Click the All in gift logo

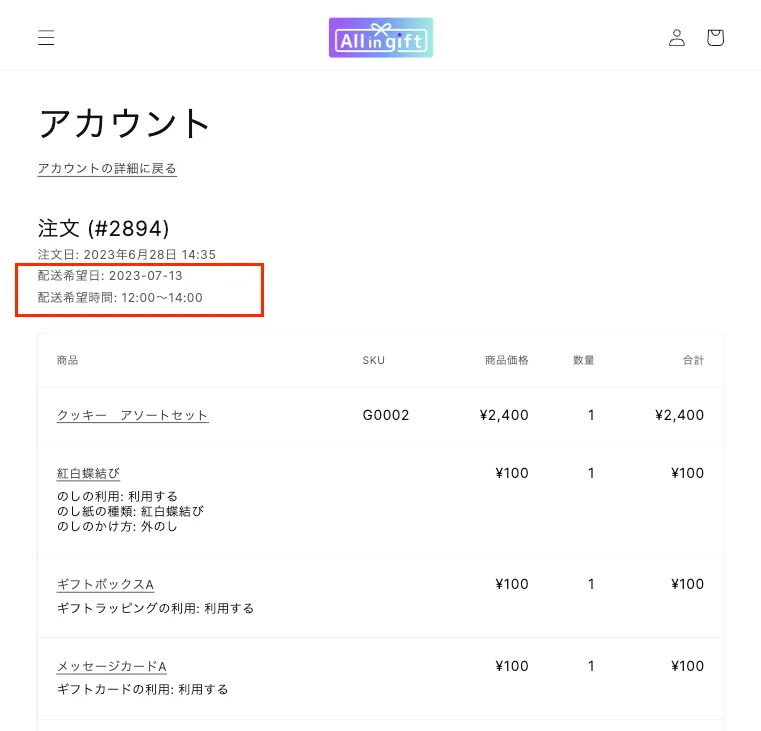(381, 38)
